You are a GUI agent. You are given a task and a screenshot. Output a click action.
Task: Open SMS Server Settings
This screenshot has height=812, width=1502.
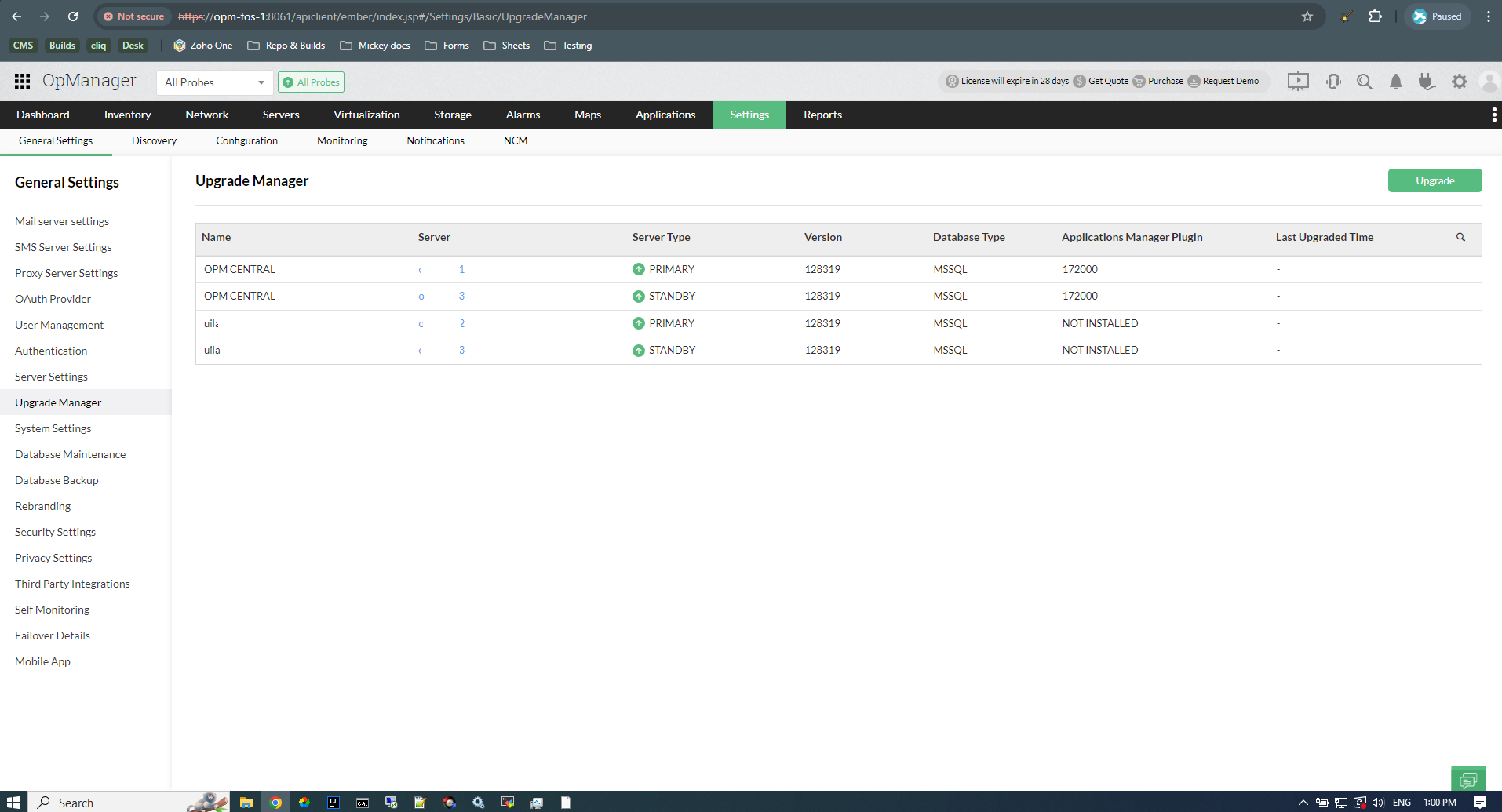tap(64, 247)
